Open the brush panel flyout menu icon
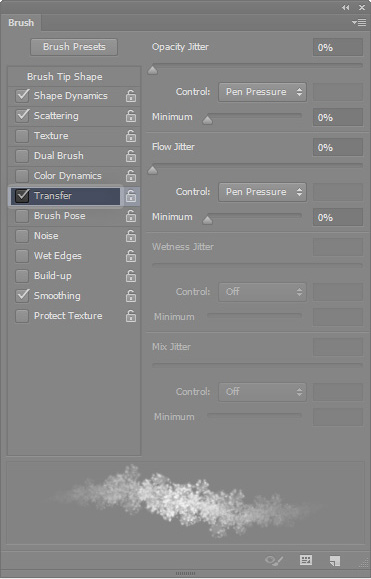Screen dimensions: 371x579 pyautogui.click(x=359, y=23)
